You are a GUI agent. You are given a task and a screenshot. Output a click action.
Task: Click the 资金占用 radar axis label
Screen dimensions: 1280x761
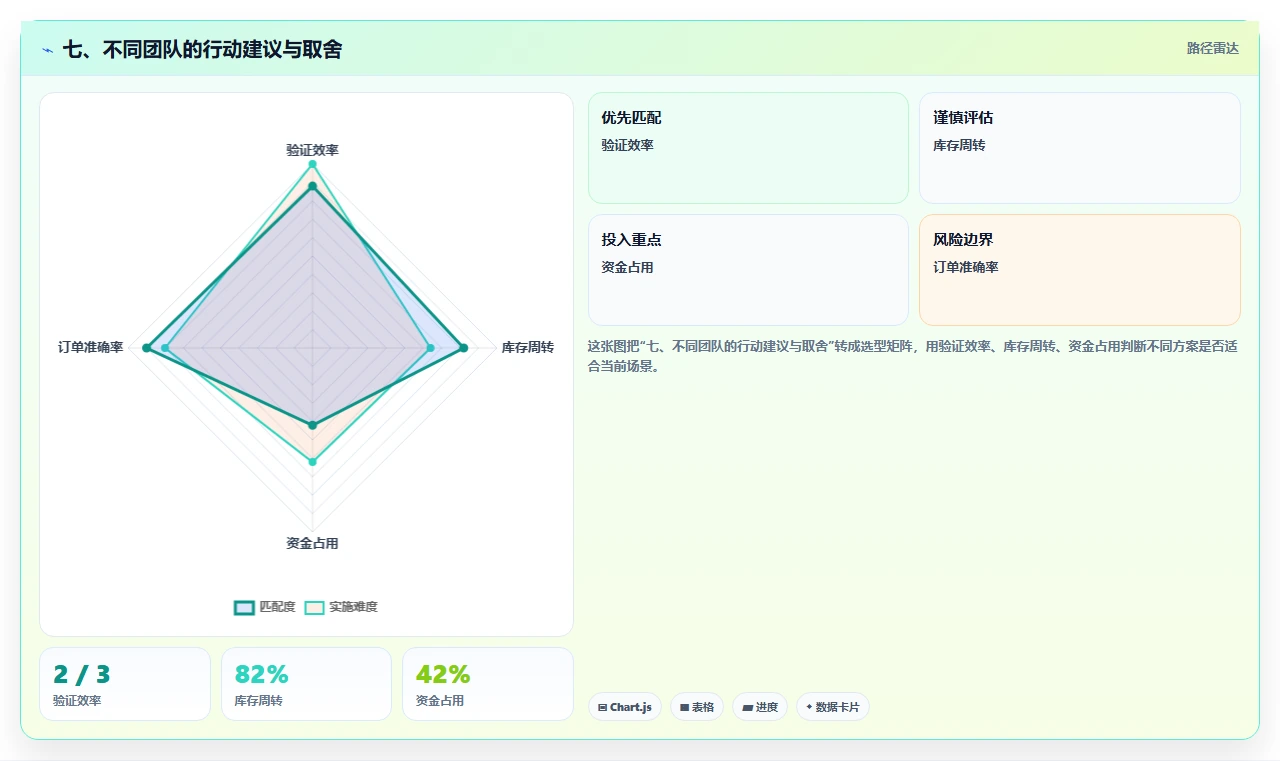(x=312, y=543)
